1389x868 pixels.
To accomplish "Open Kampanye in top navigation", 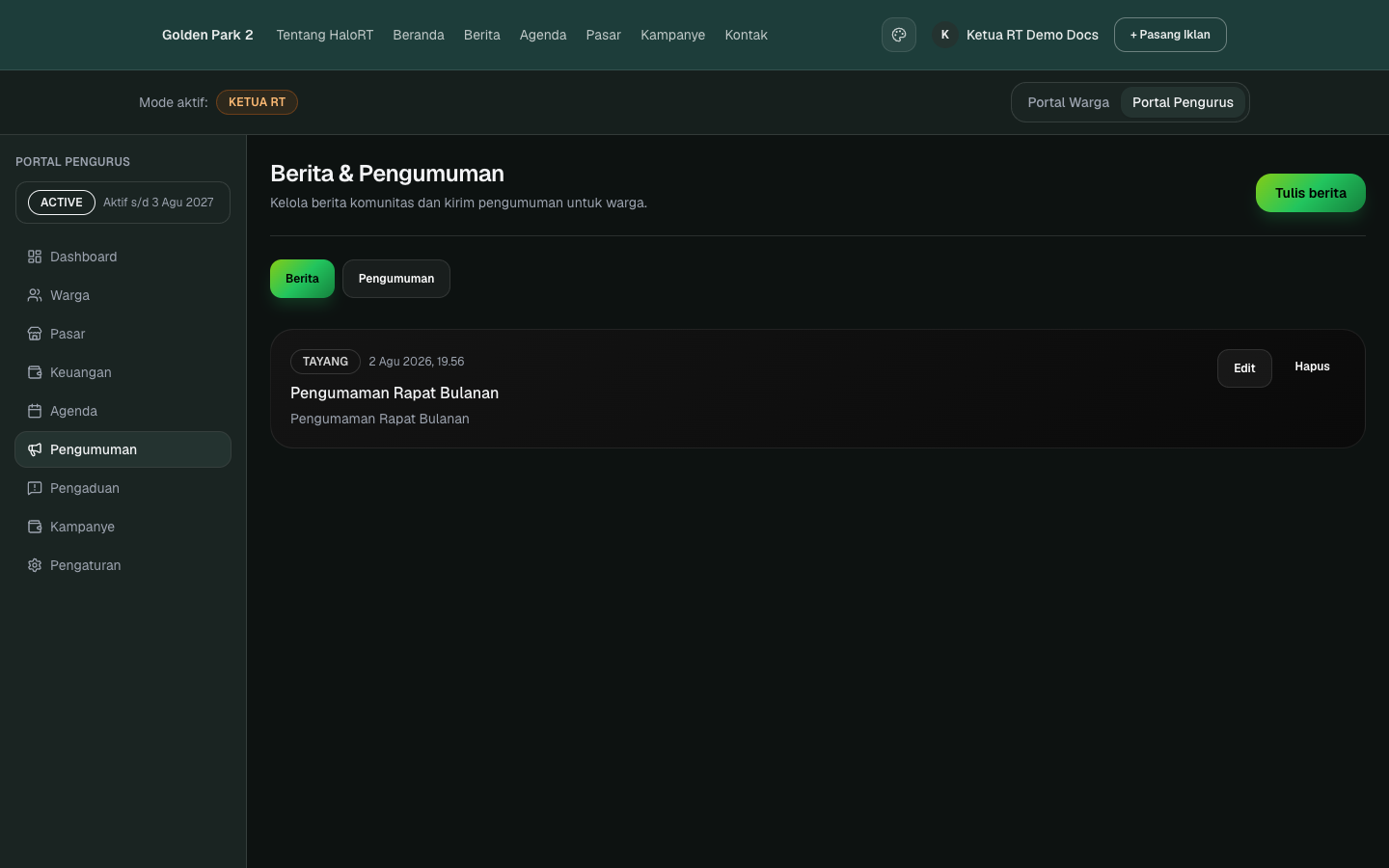I will (673, 35).
